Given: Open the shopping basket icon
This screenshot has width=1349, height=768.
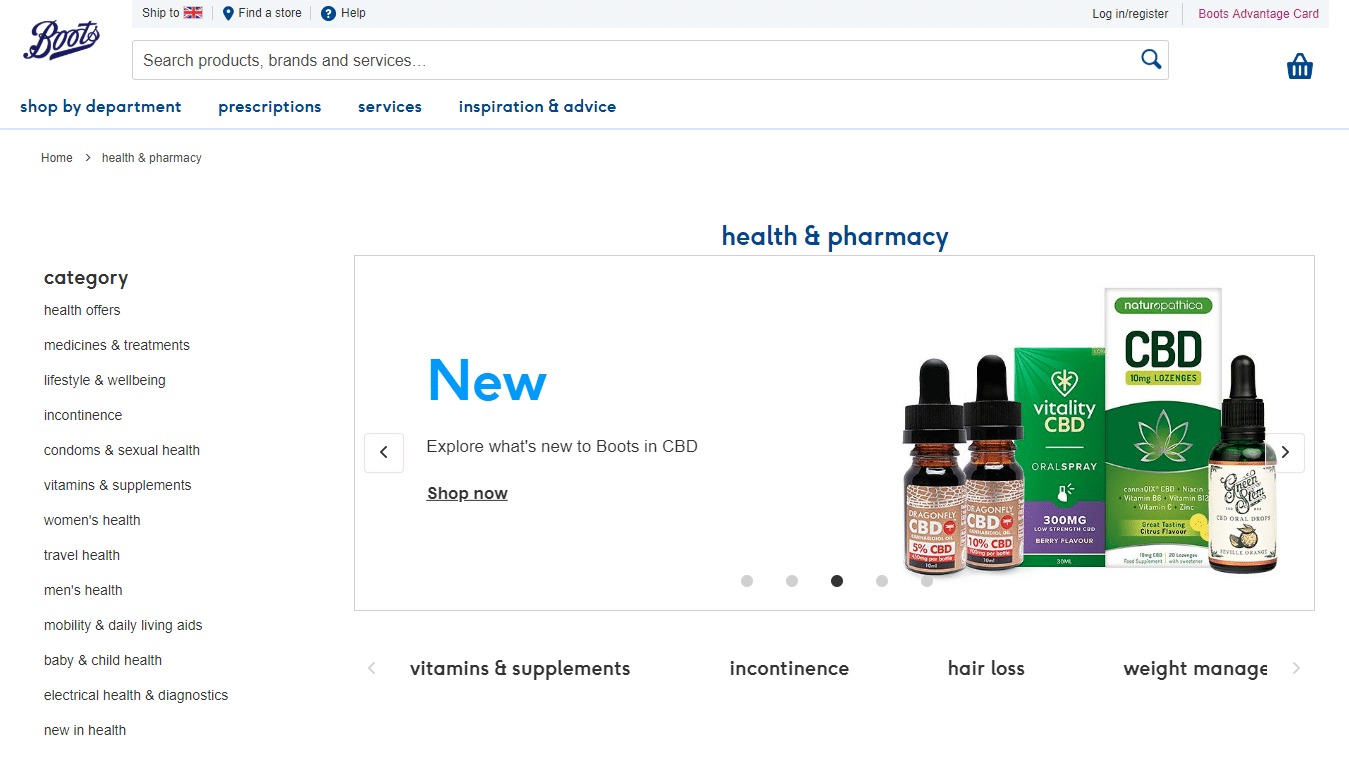Looking at the screenshot, I should (1299, 67).
